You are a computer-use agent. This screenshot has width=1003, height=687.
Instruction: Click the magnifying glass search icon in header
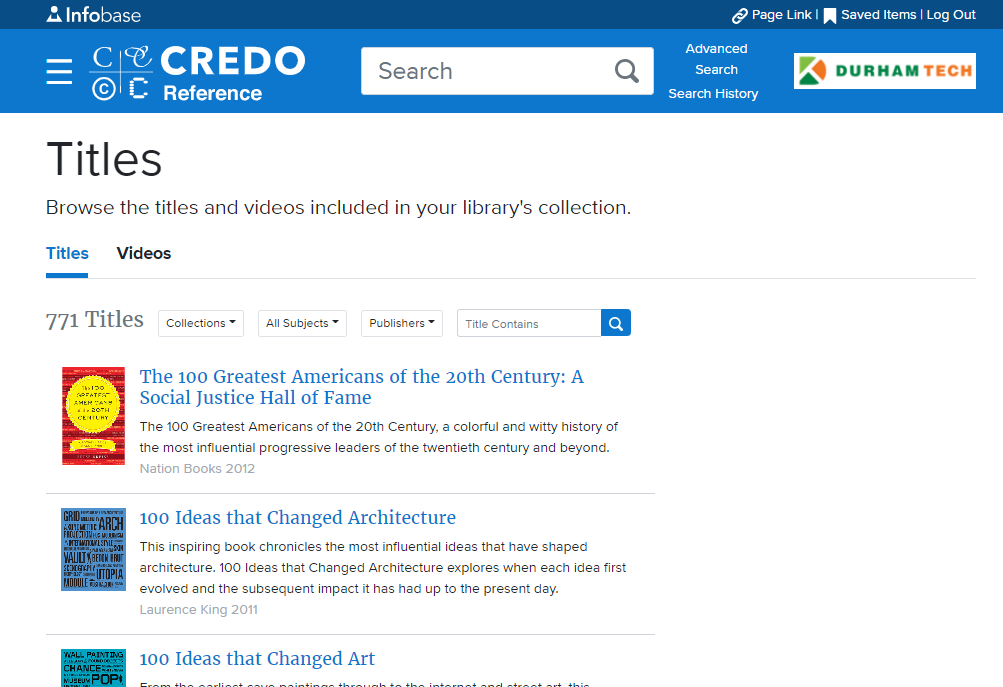[x=627, y=71]
